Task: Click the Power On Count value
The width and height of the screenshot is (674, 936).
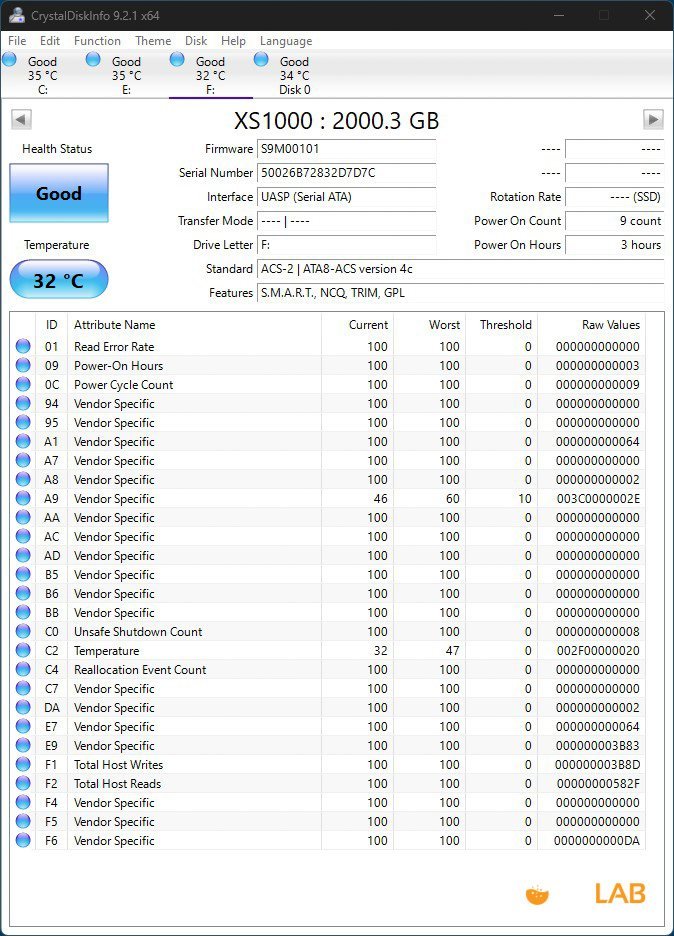Action: [x=614, y=220]
